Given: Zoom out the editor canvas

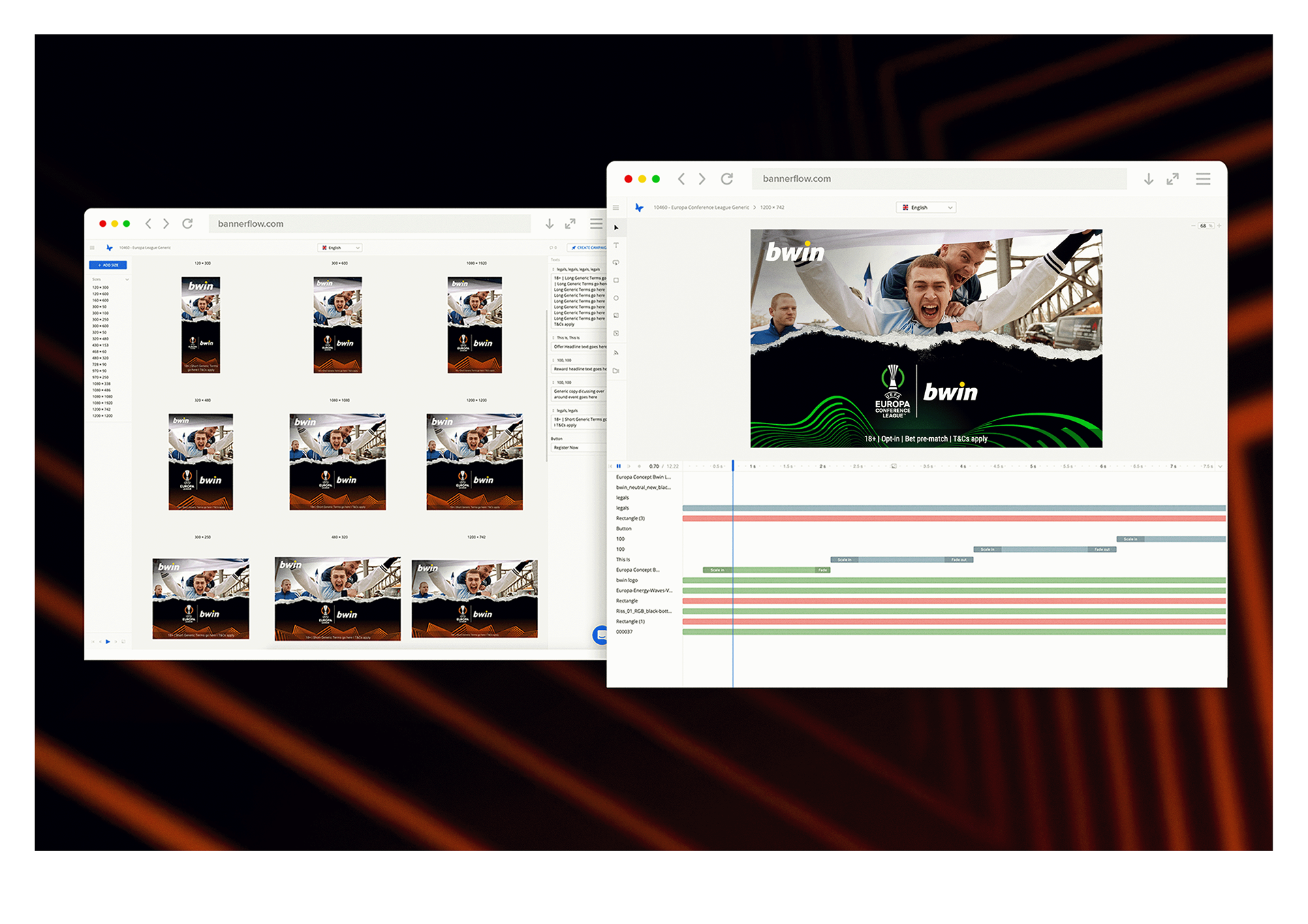Looking at the screenshot, I should click(1193, 225).
